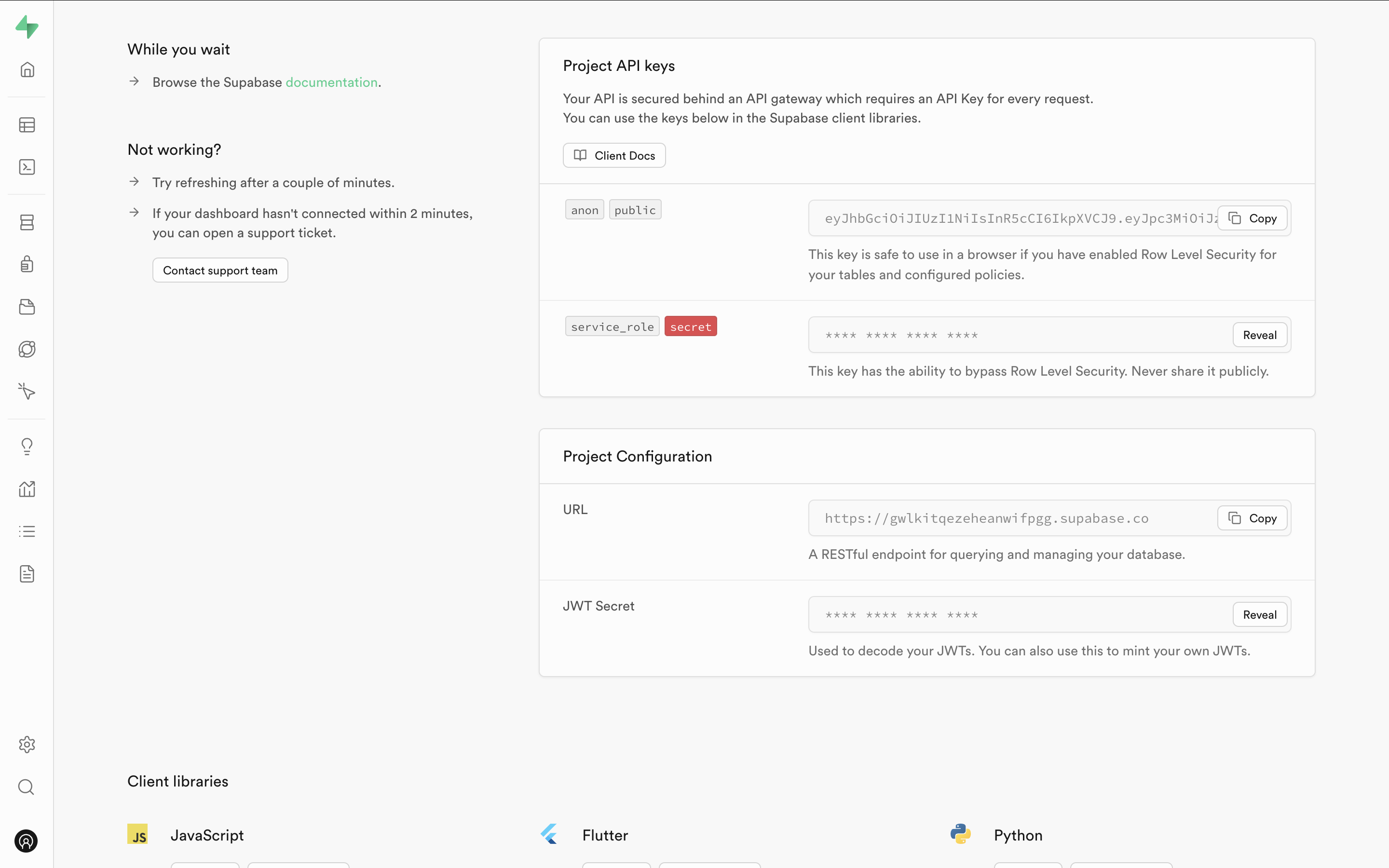Open the Supabase home dashboard

27,69
